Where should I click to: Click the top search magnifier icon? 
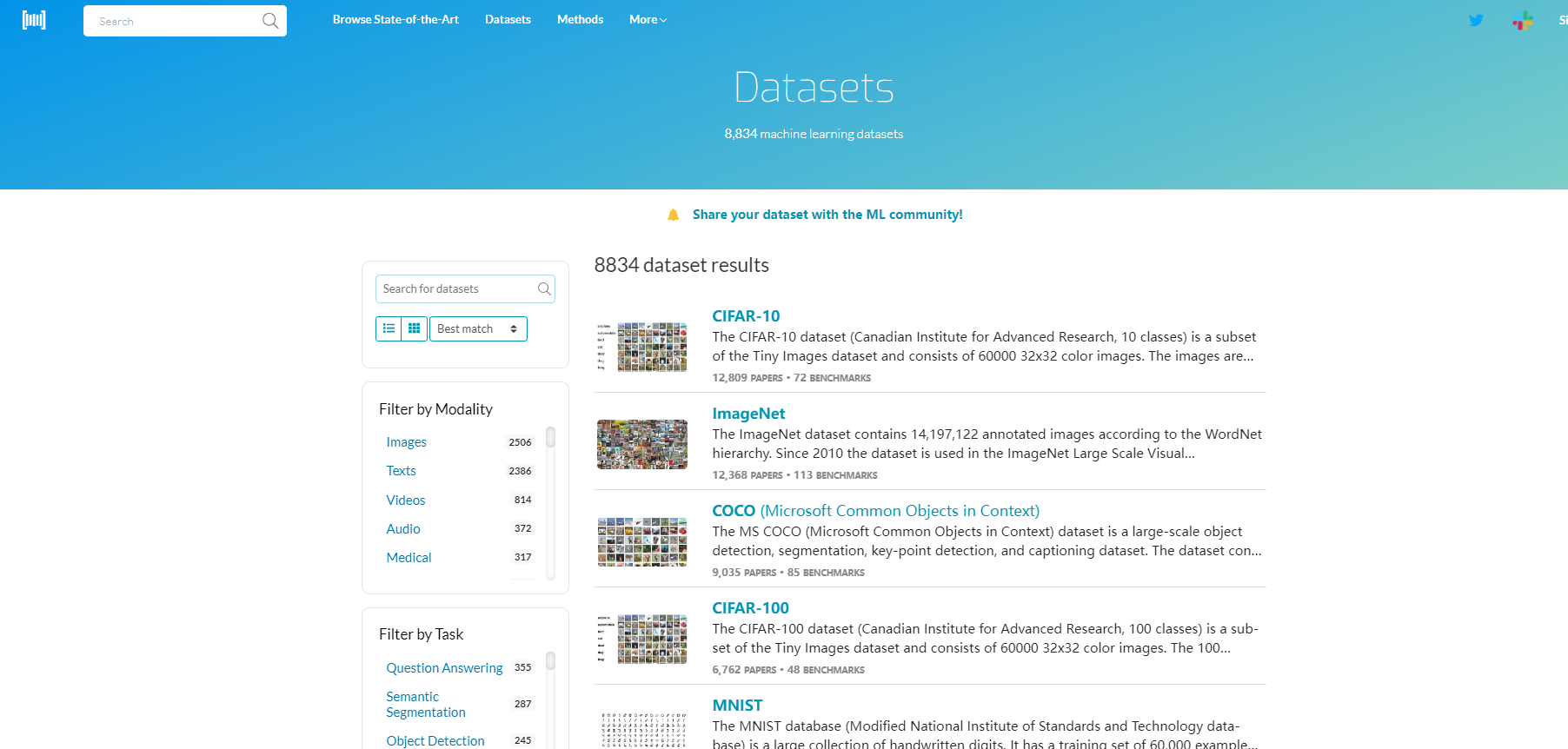coord(270,21)
